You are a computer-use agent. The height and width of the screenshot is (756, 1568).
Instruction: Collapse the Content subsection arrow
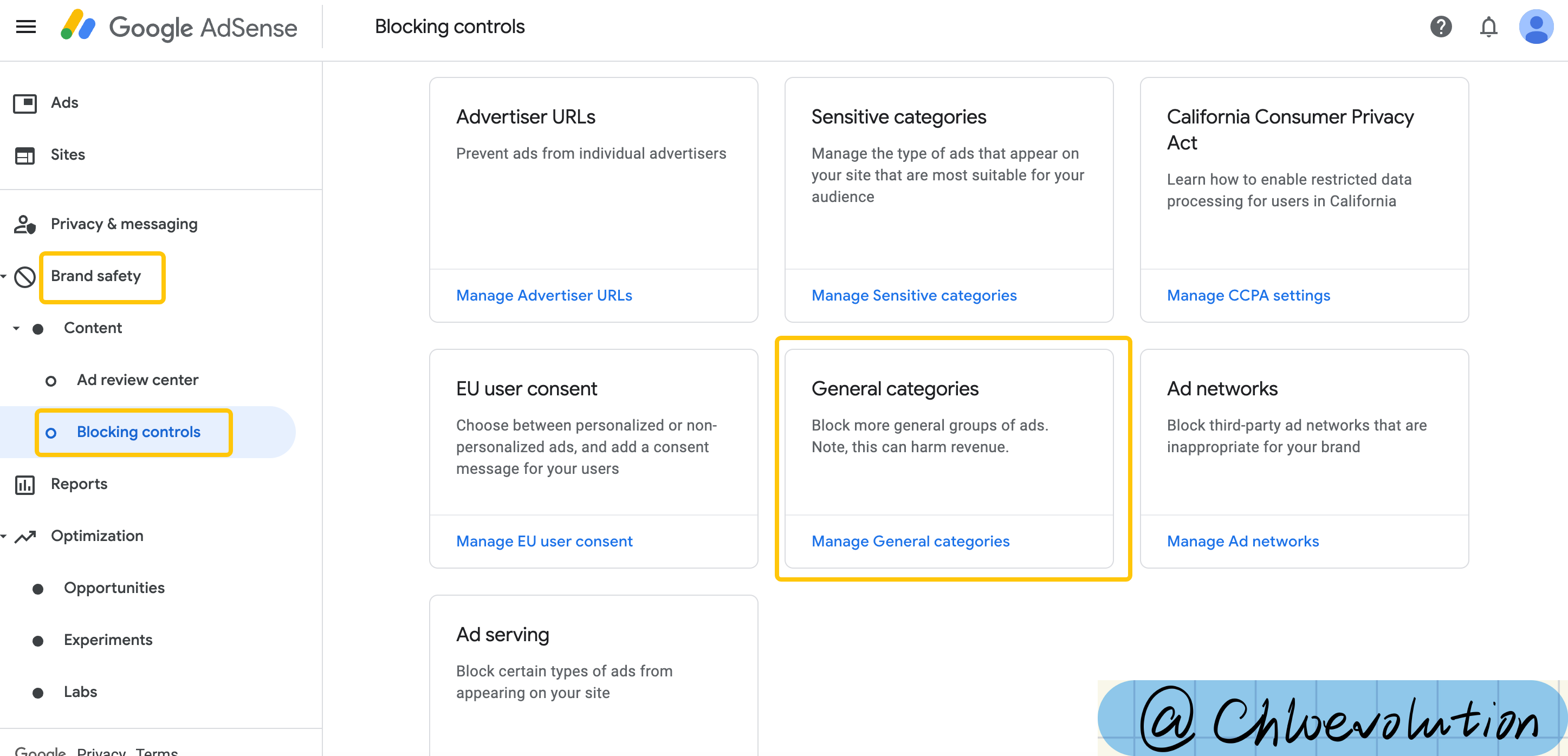click(x=16, y=328)
